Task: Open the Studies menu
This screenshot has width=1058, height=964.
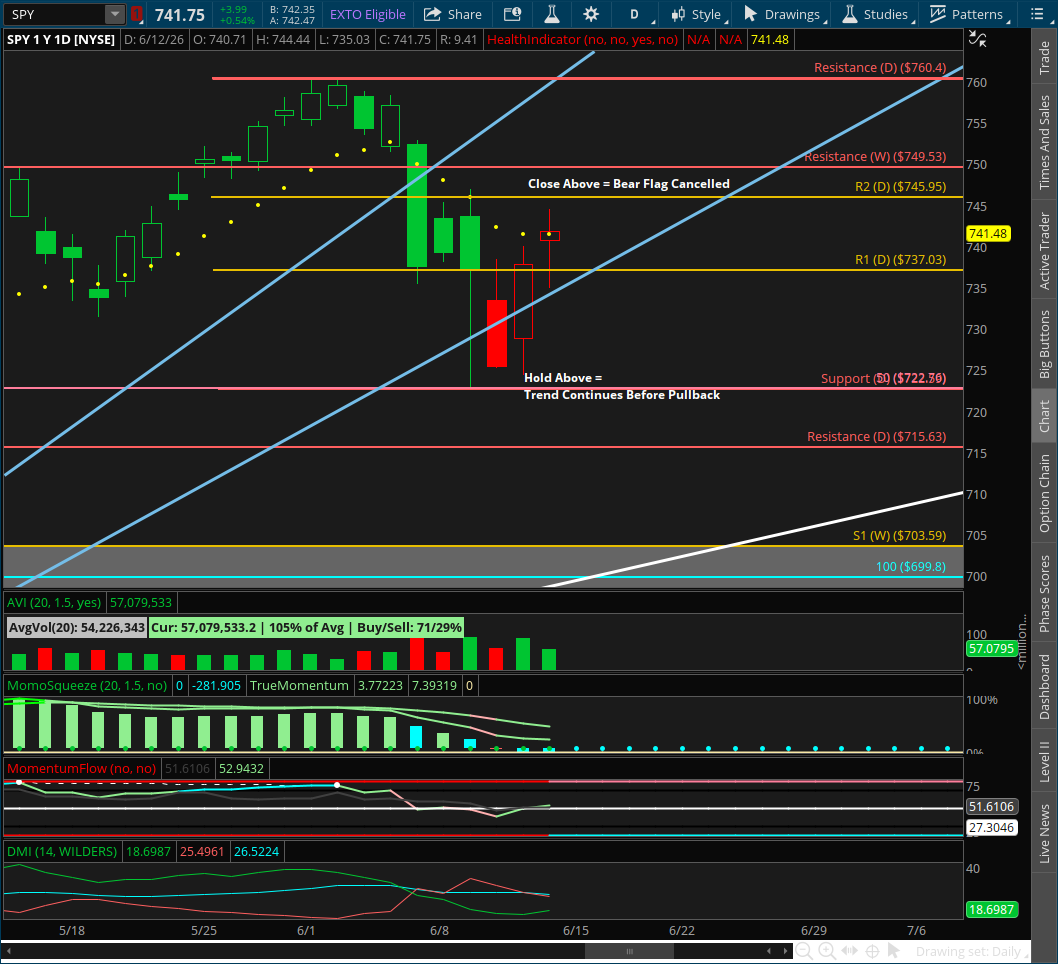Action: point(879,14)
